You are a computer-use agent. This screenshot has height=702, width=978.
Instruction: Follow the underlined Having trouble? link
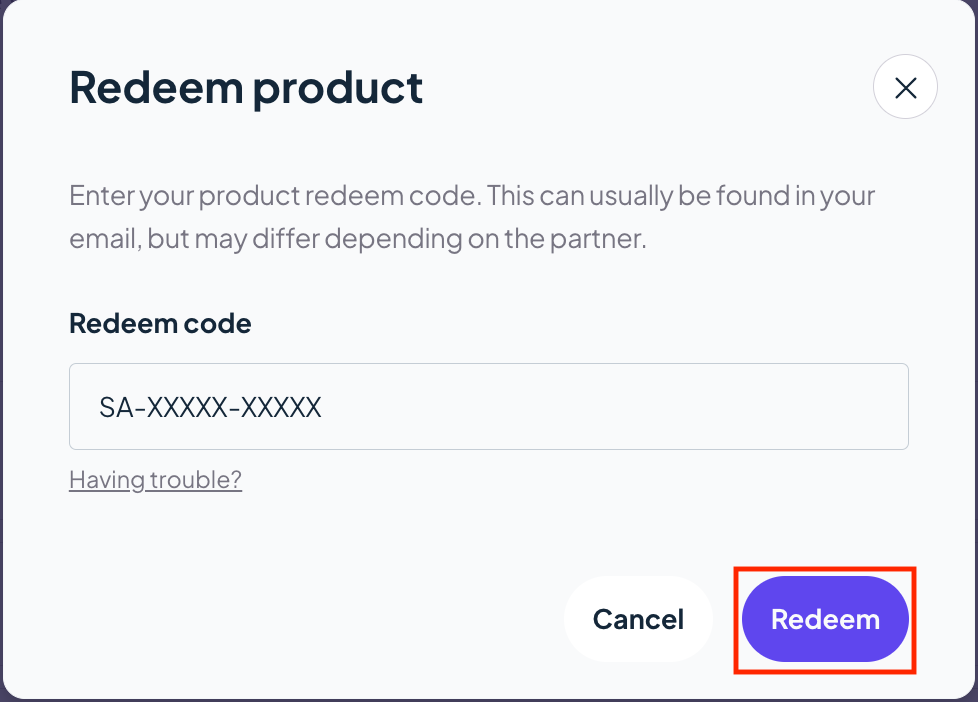point(155,480)
